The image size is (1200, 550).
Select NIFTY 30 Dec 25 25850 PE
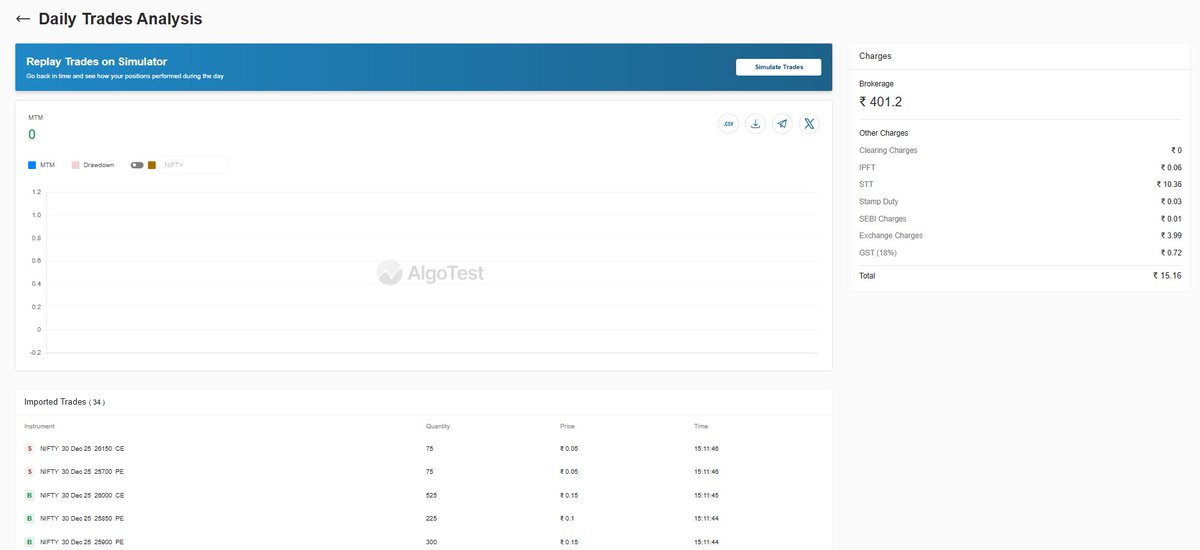(82, 518)
